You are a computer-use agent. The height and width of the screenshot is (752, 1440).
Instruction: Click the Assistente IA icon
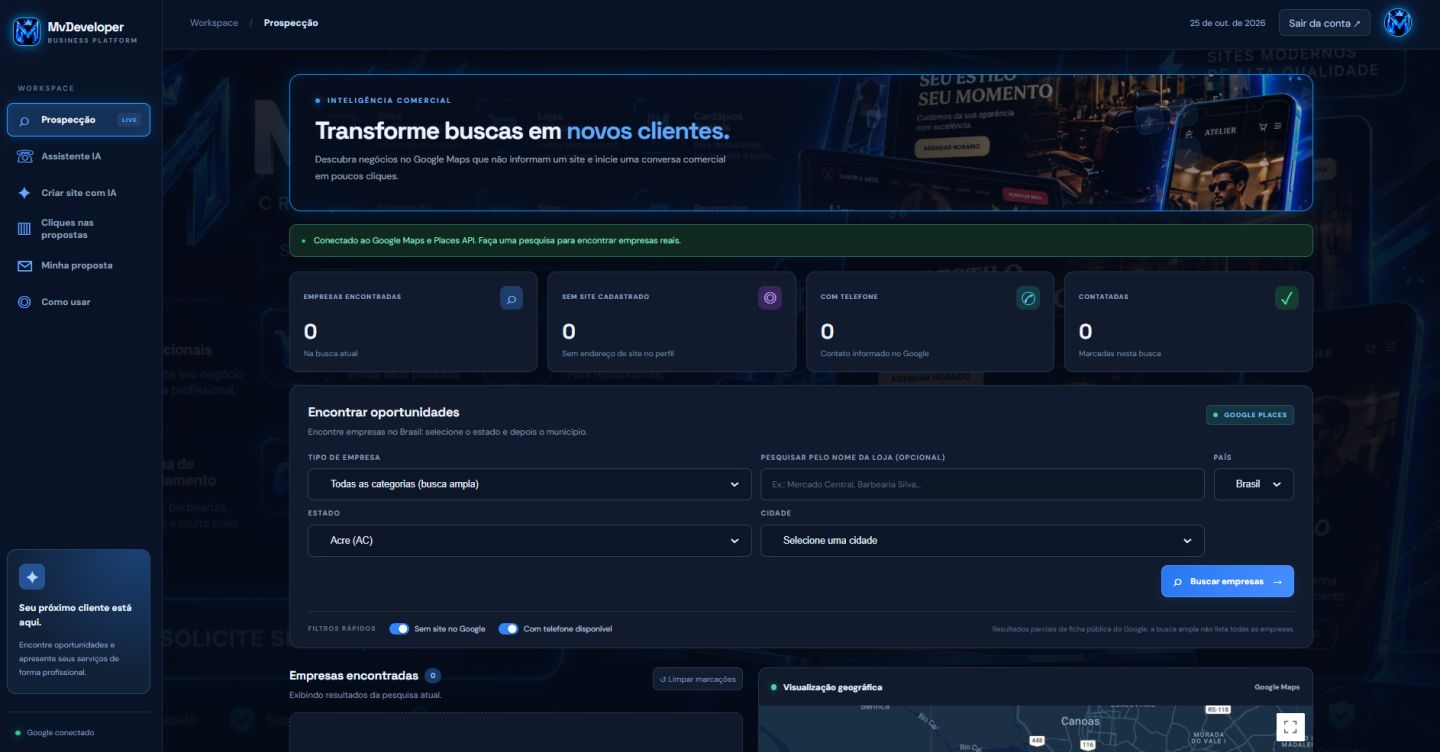coord(24,156)
